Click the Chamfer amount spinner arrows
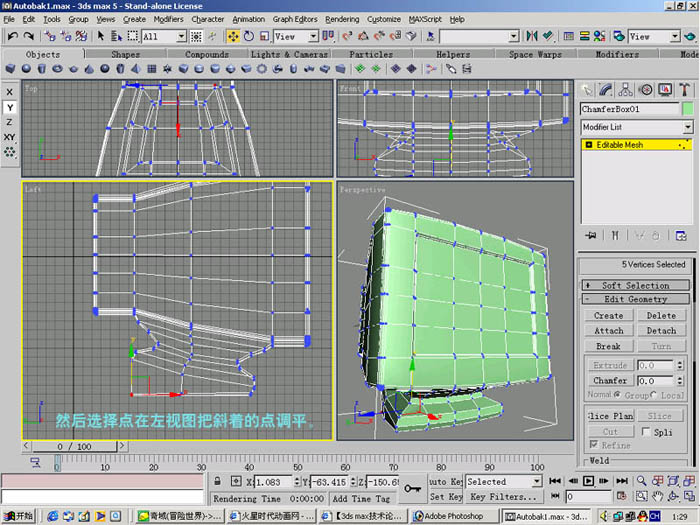The height and width of the screenshot is (525, 700). [679, 381]
